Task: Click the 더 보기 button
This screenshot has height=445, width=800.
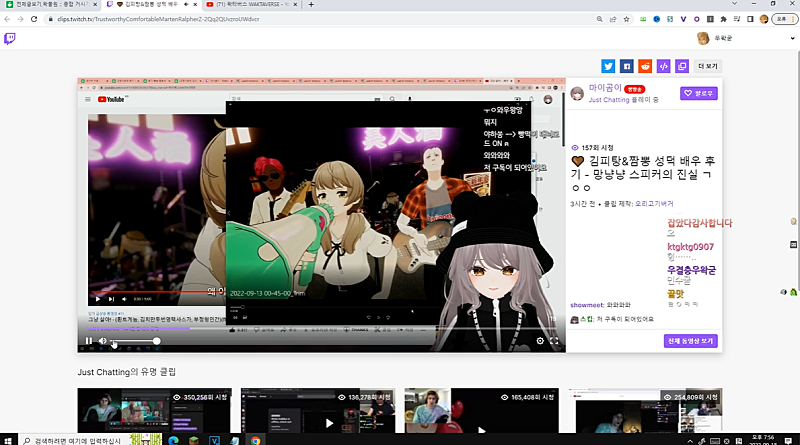Action: point(708,66)
